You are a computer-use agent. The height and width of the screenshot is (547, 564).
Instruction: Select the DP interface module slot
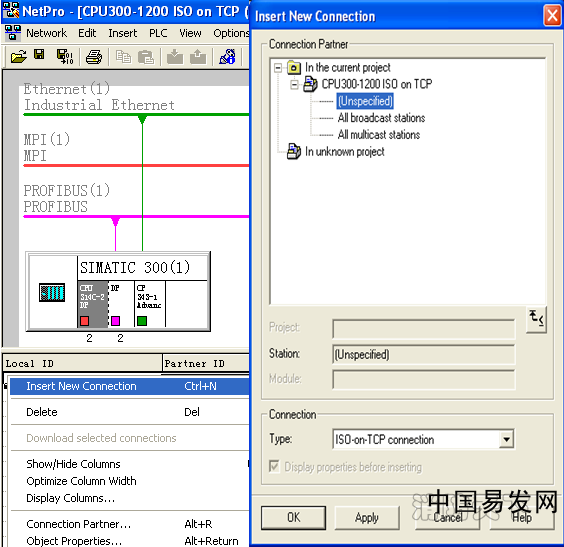(x=121, y=304)
